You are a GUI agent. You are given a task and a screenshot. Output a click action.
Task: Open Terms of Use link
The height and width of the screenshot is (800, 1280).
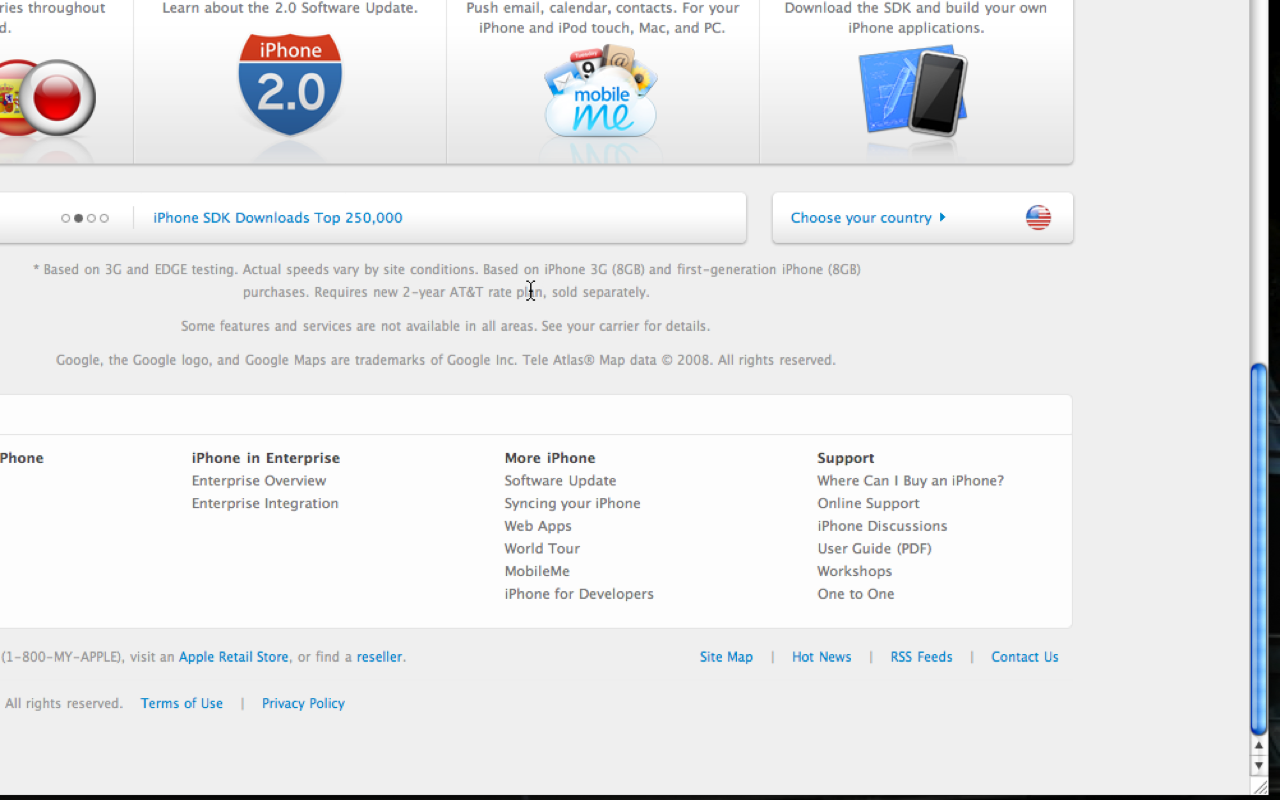(x=182, y=704)
